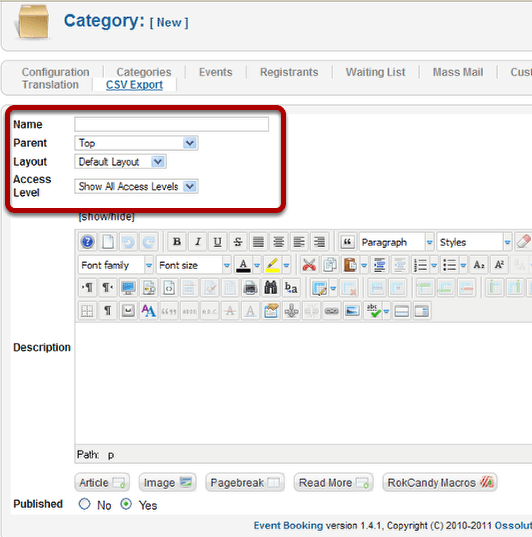
Task: Open the CSV Export tab
Action: 134,85
